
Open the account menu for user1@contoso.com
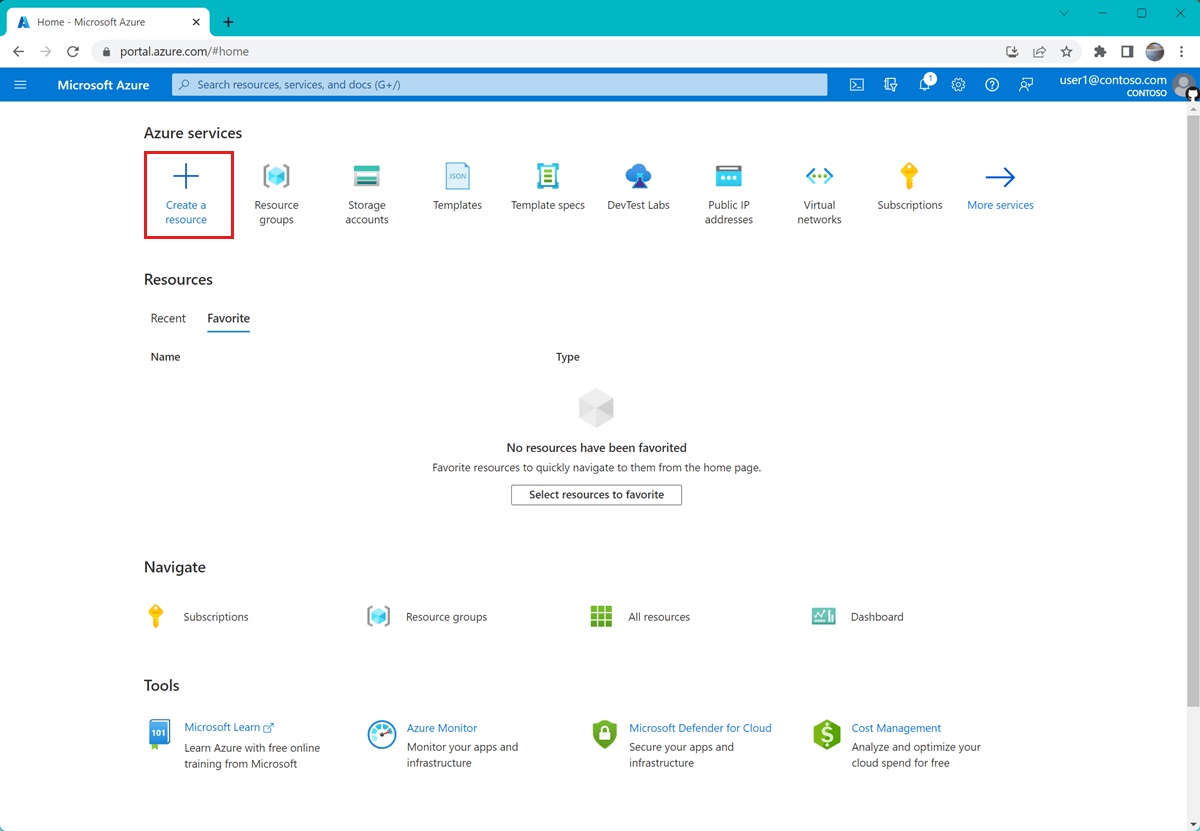point(1111,85)
